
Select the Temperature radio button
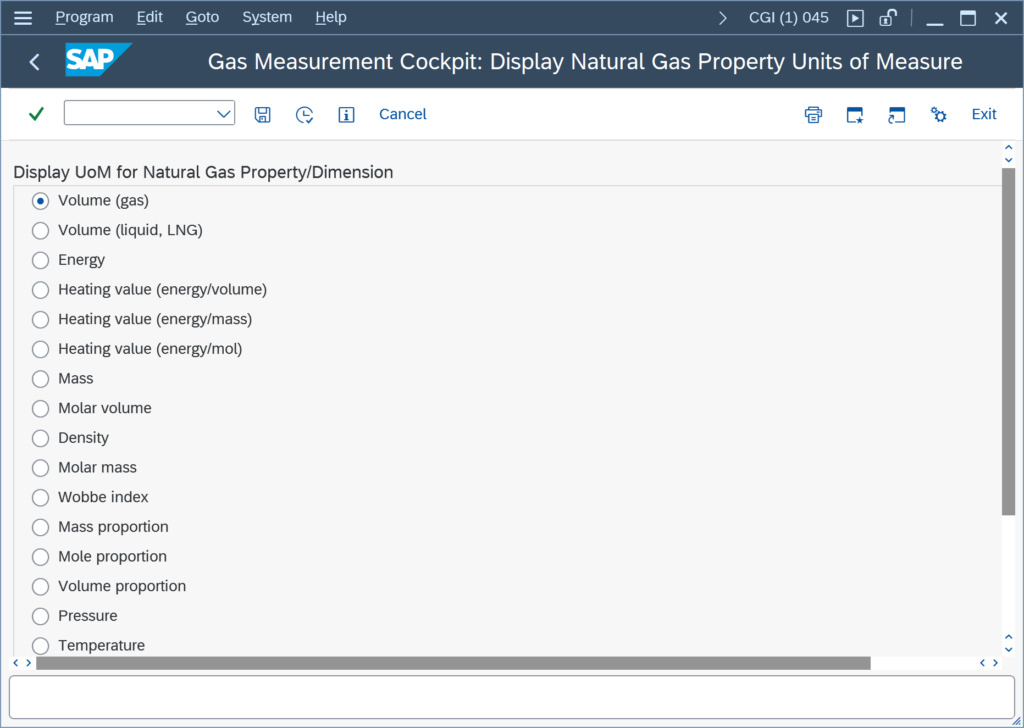pyautogui.click(x=40, y=646)
